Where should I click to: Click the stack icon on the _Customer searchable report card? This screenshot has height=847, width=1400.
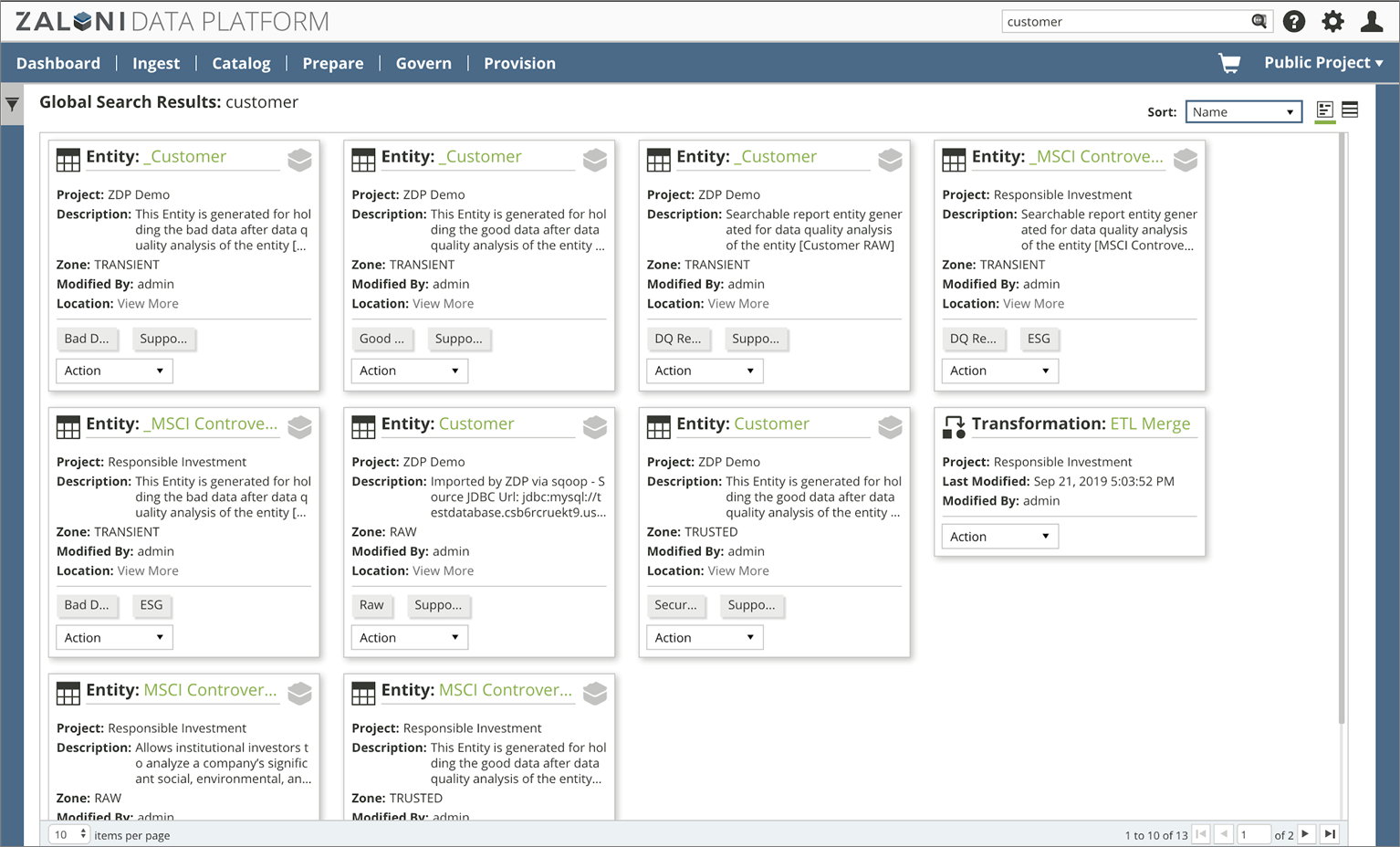[x=890, y=160]
